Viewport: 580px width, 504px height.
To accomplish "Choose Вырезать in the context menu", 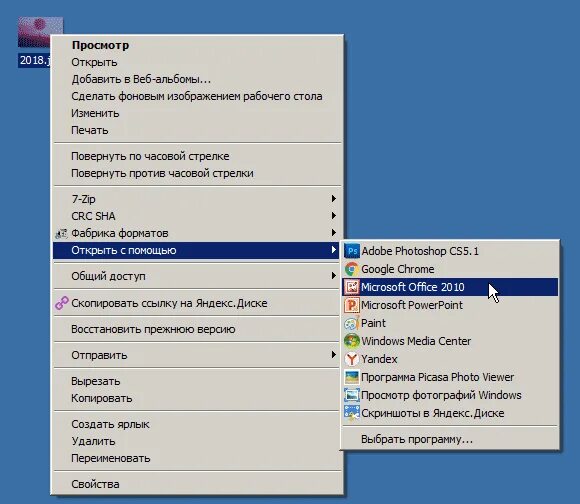I will [197, 381].
